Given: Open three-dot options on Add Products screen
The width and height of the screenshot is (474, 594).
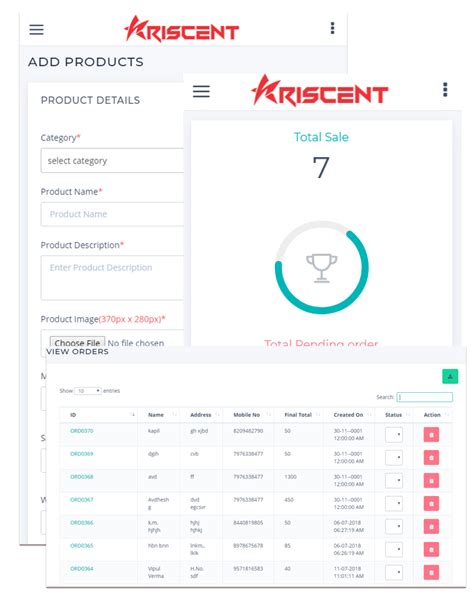Looking at the screenshot, I should (332, 28).
